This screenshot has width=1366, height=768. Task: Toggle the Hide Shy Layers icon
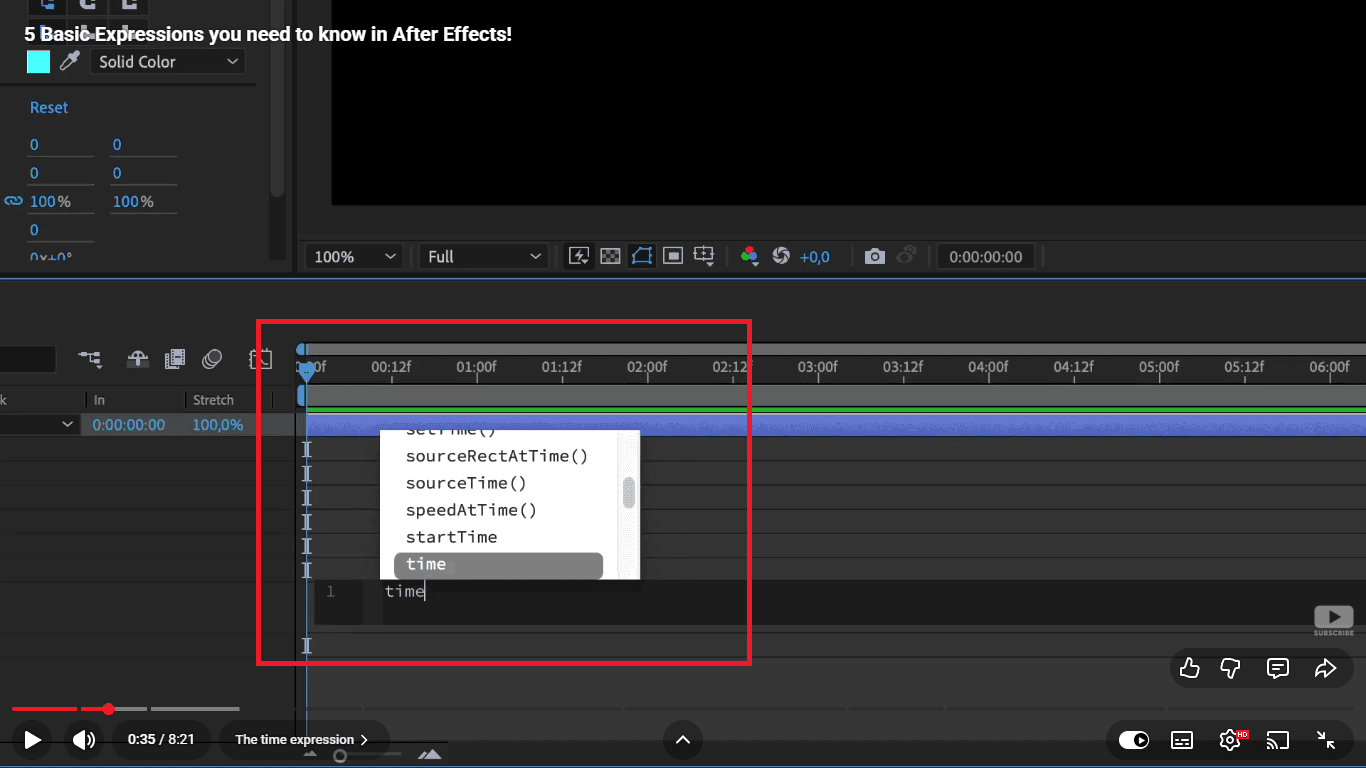coord(138,358)
